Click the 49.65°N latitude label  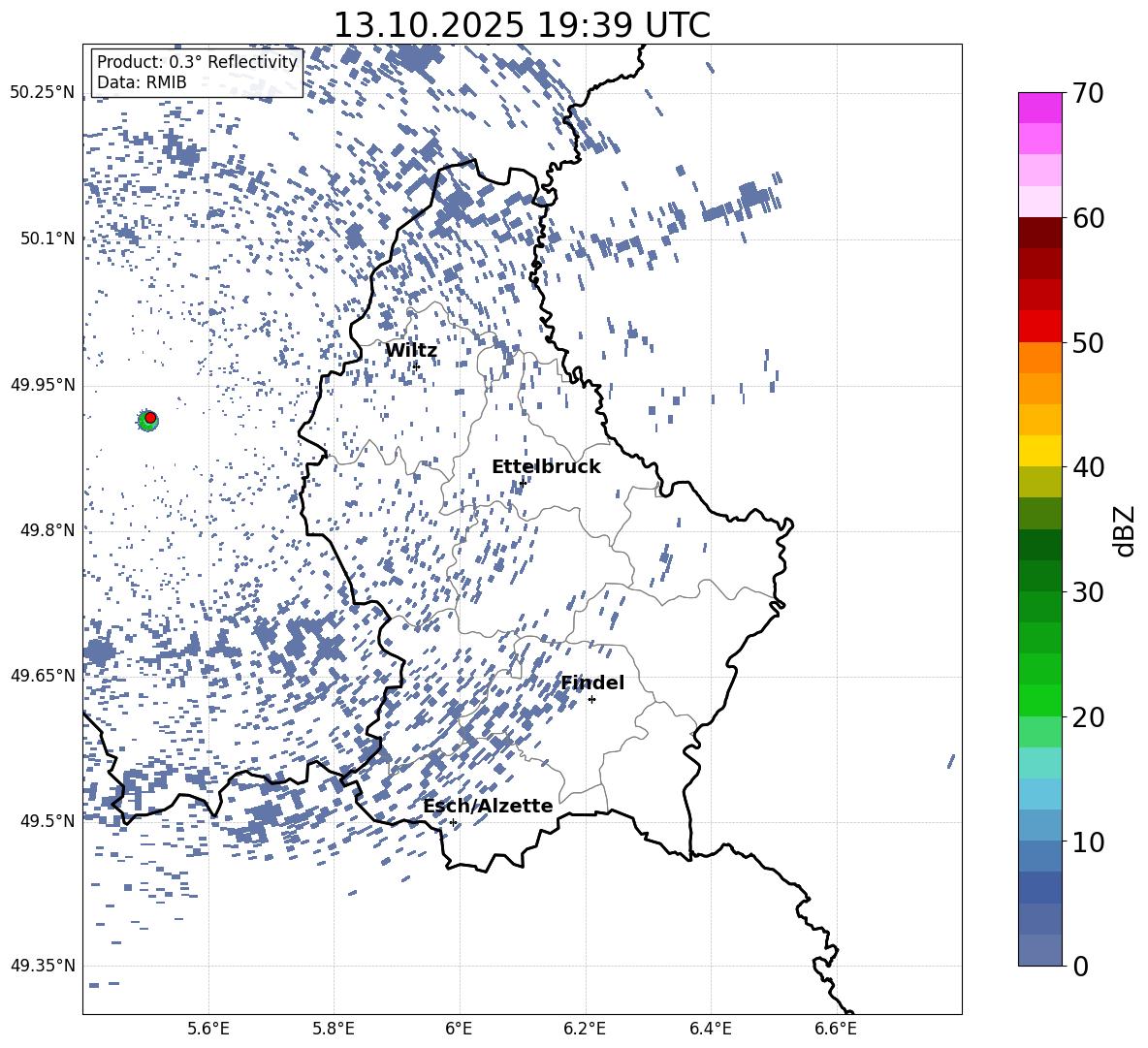[43, 676]
